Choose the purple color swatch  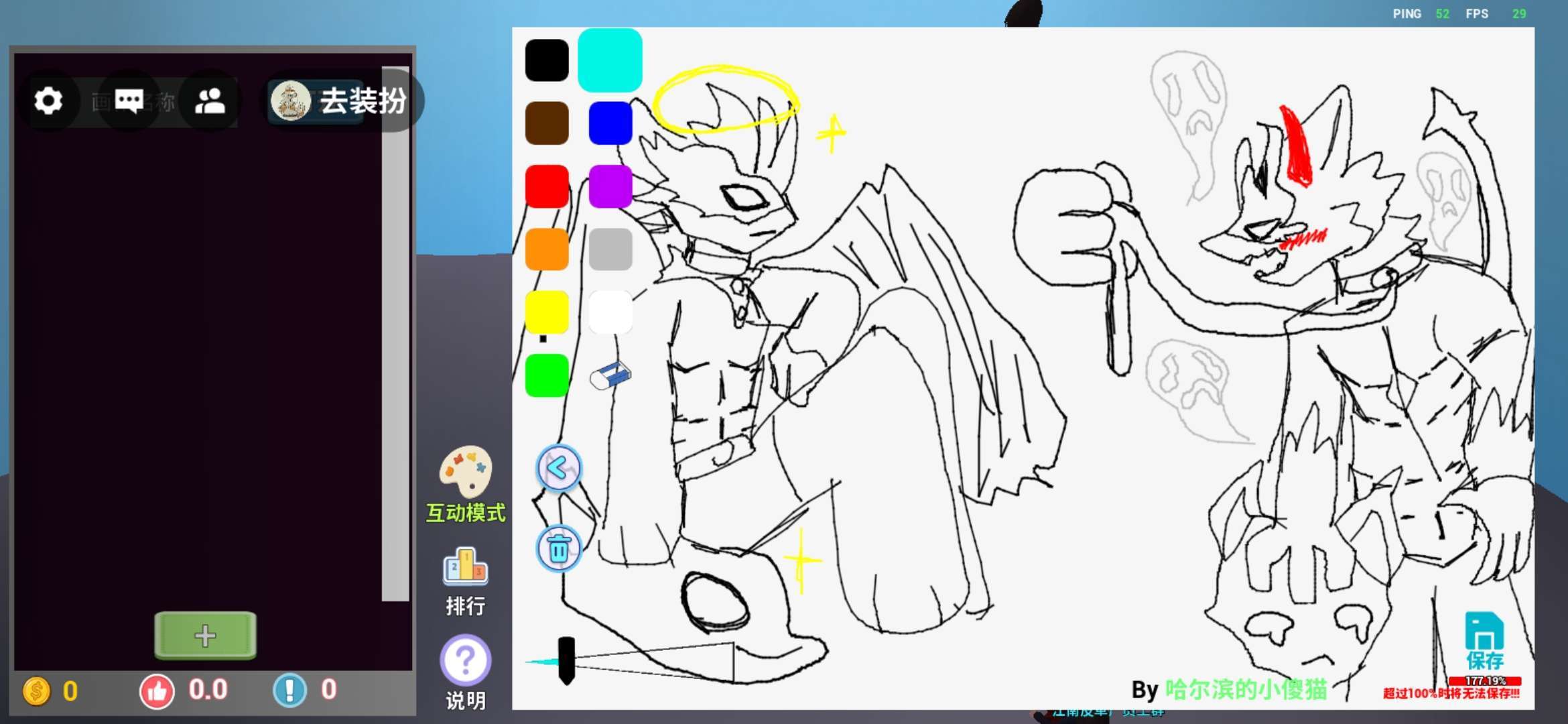tap(610, 186)
